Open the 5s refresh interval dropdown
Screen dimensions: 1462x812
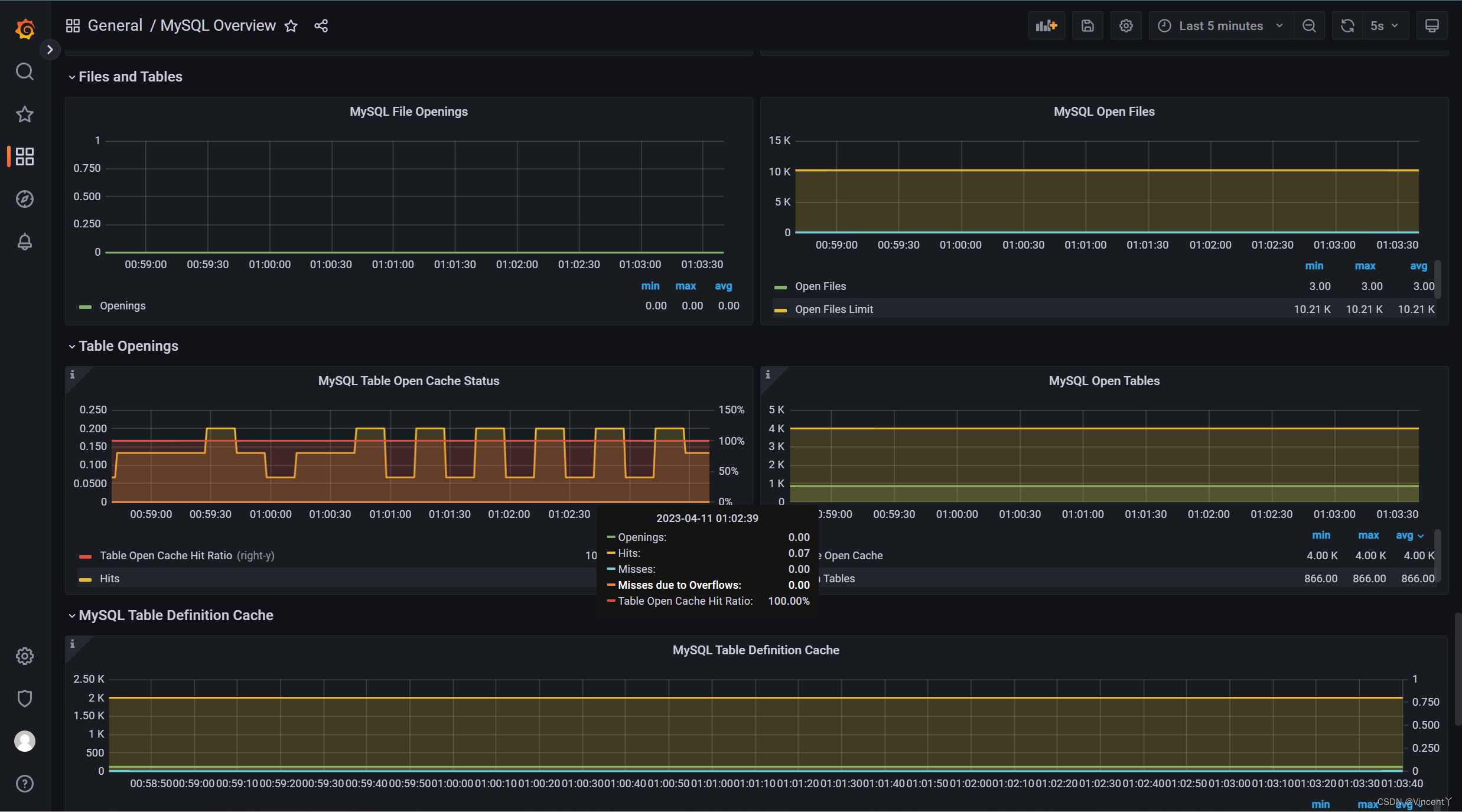[1385, 26]
